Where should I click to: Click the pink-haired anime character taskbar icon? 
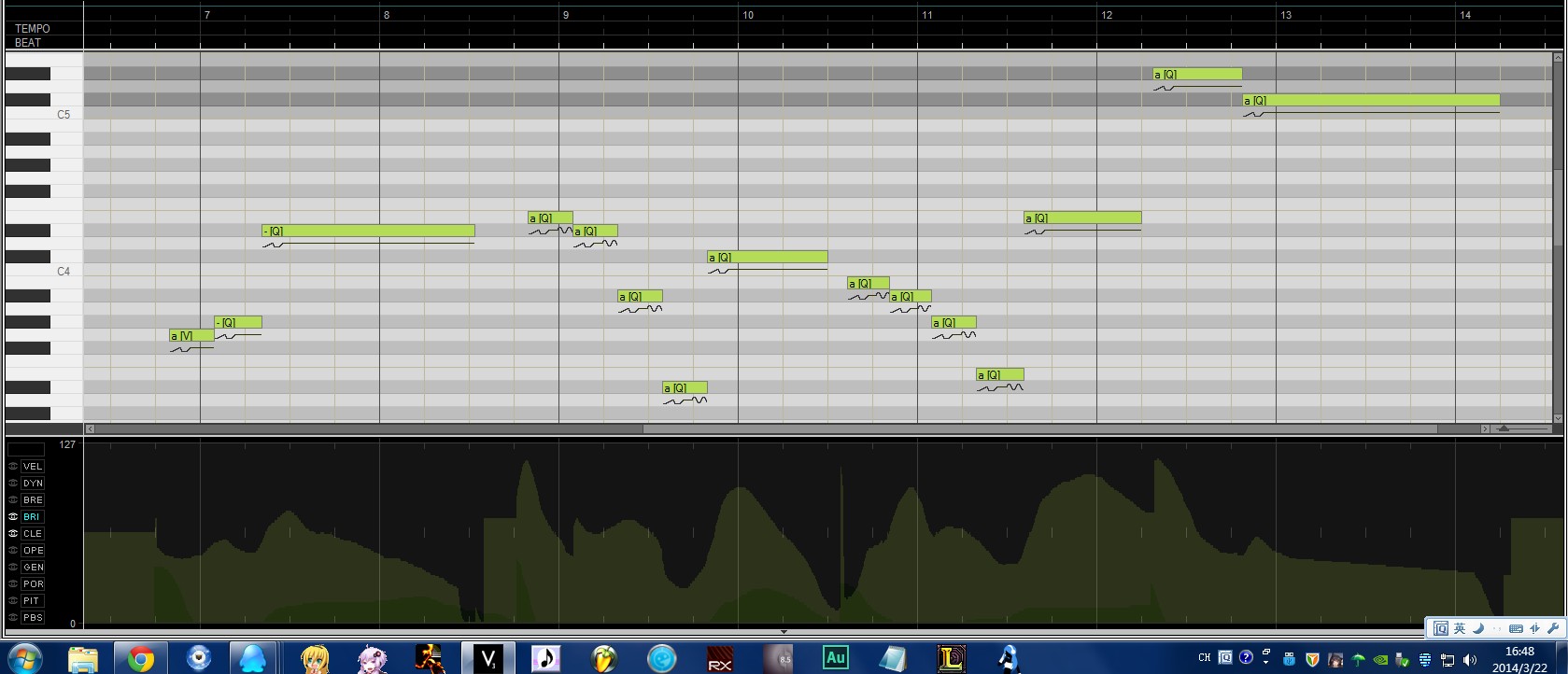(x=373, y=659)
